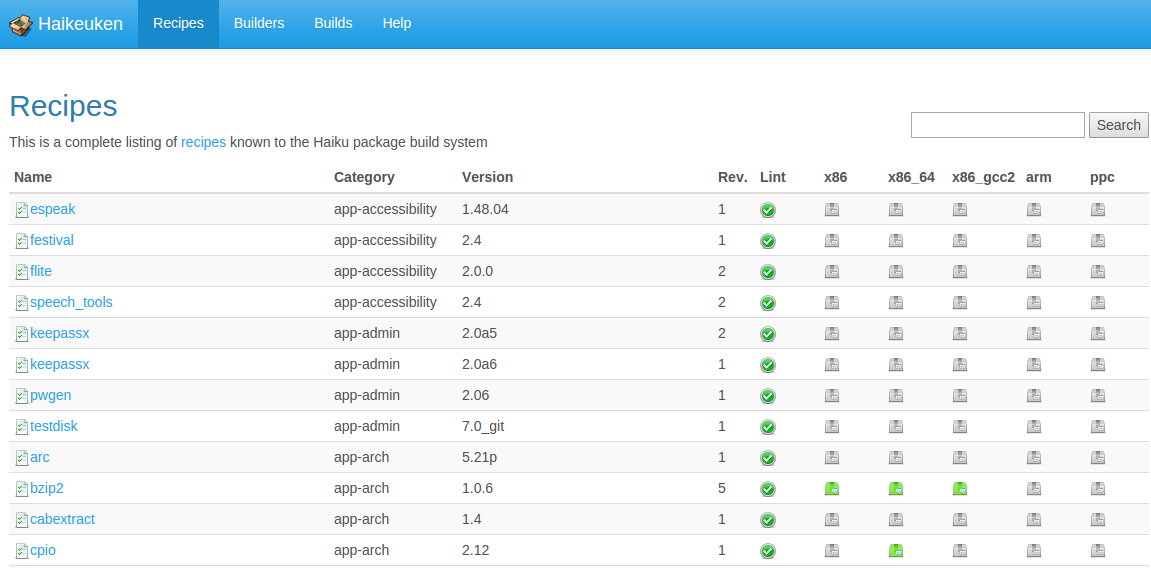Screen dimensions: 1151x568
Task: Open the pwgen recipe link
Action: tap(51, 395)
